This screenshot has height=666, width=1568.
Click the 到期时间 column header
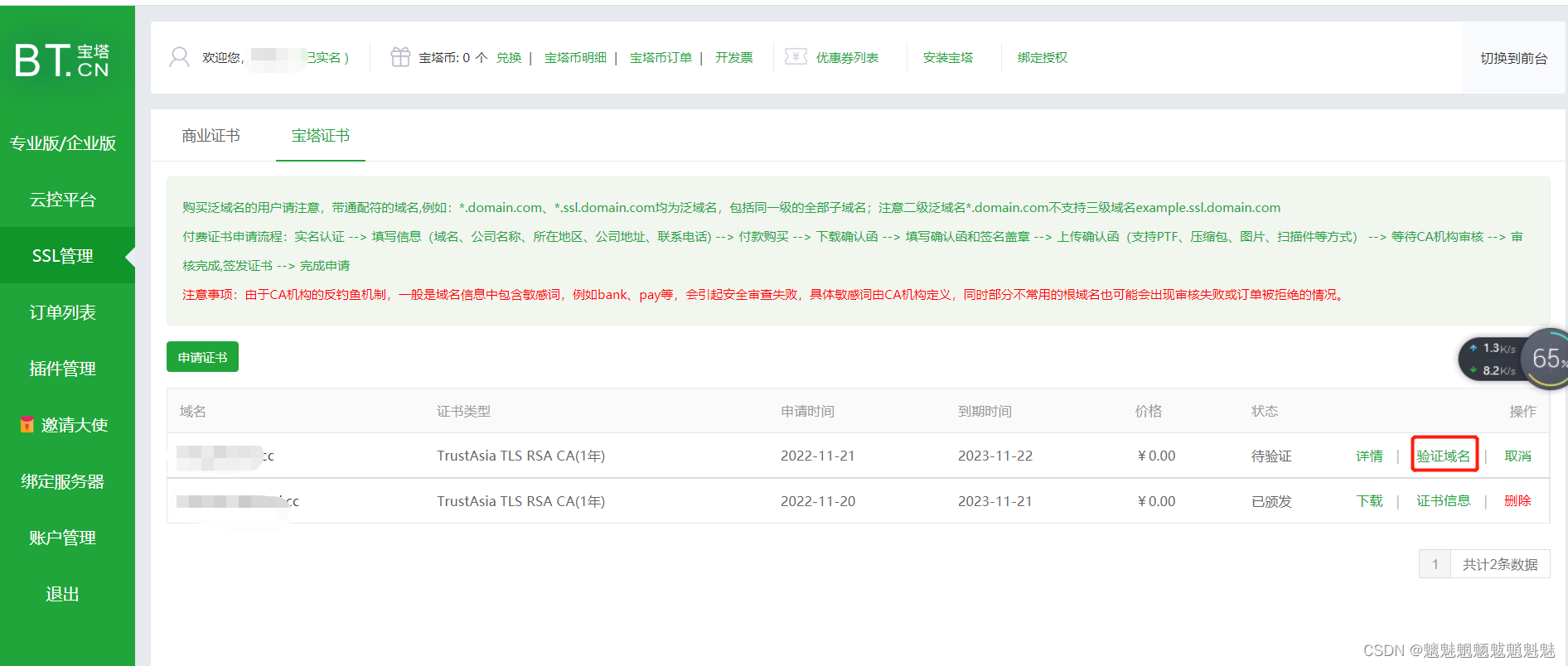pos(985,412)
